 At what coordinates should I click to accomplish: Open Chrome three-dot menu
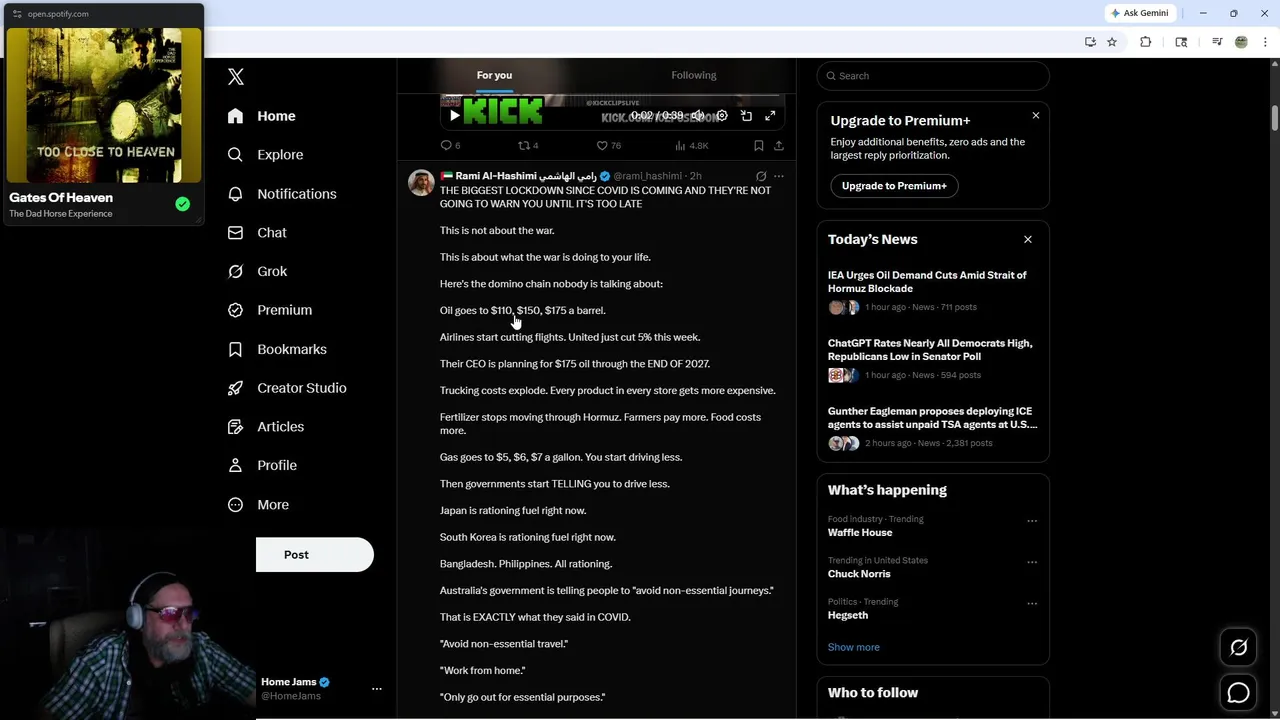1266,42
